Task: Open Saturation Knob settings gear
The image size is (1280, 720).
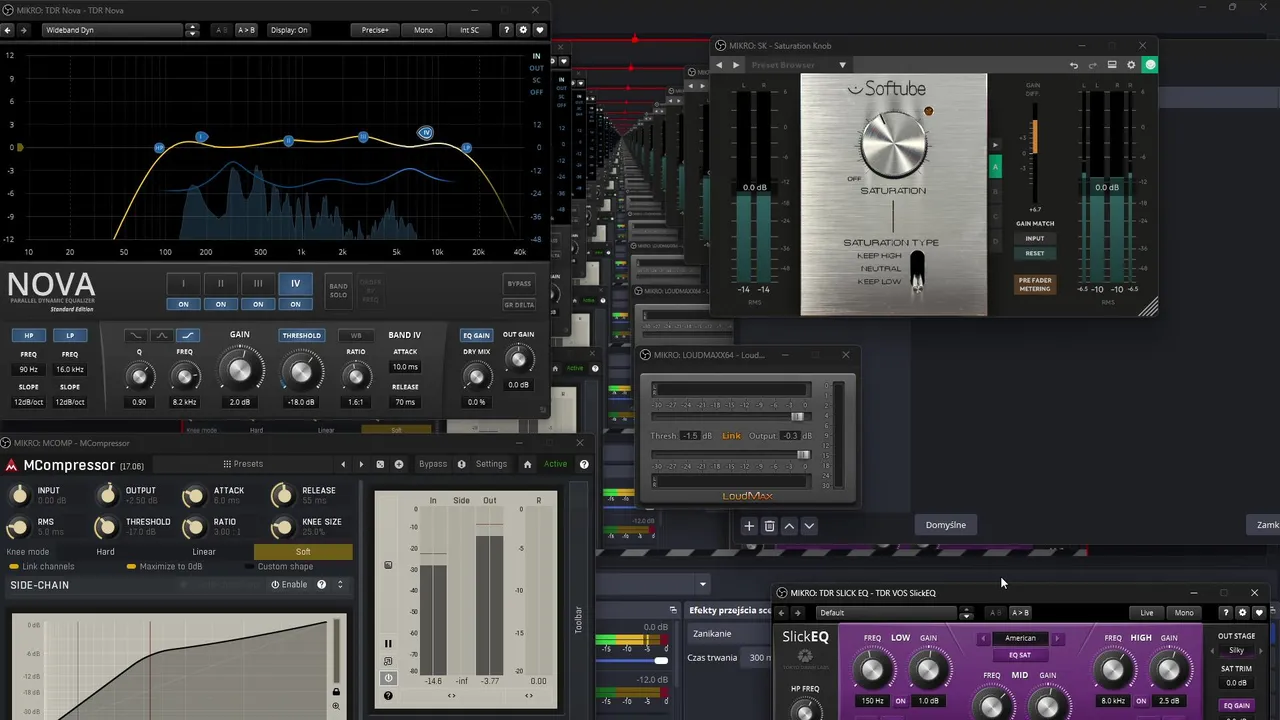Action: [x=1131, y=65]
